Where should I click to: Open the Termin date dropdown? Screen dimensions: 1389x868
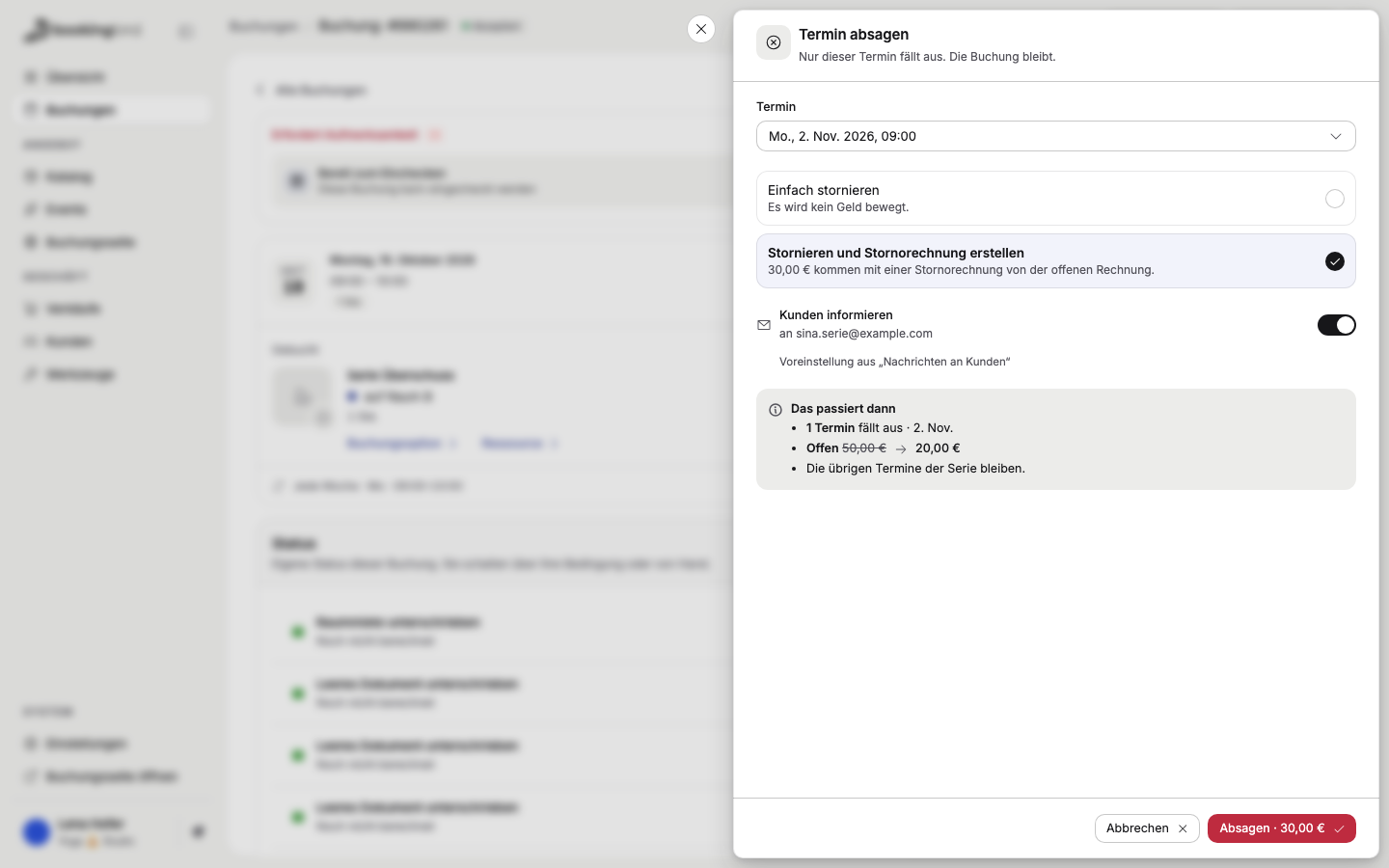pos(1055,136)
